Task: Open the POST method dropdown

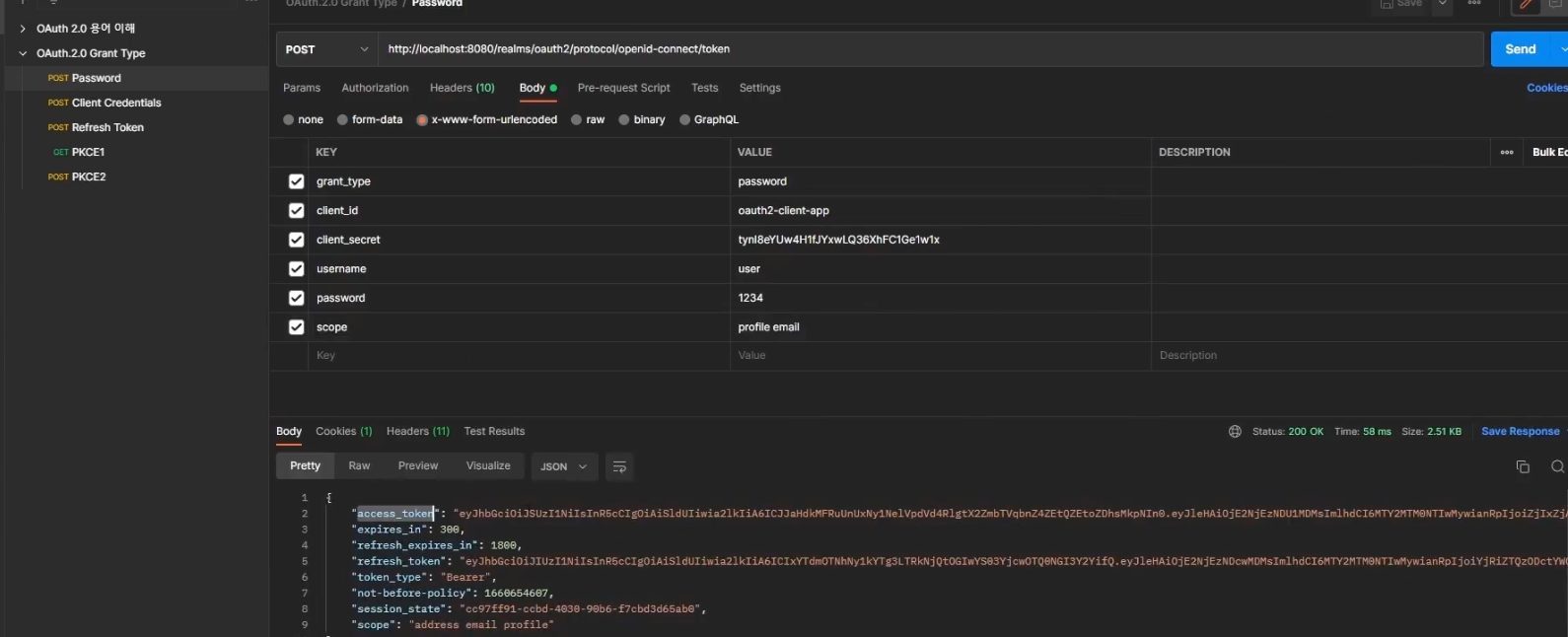Action: [326, 49]
